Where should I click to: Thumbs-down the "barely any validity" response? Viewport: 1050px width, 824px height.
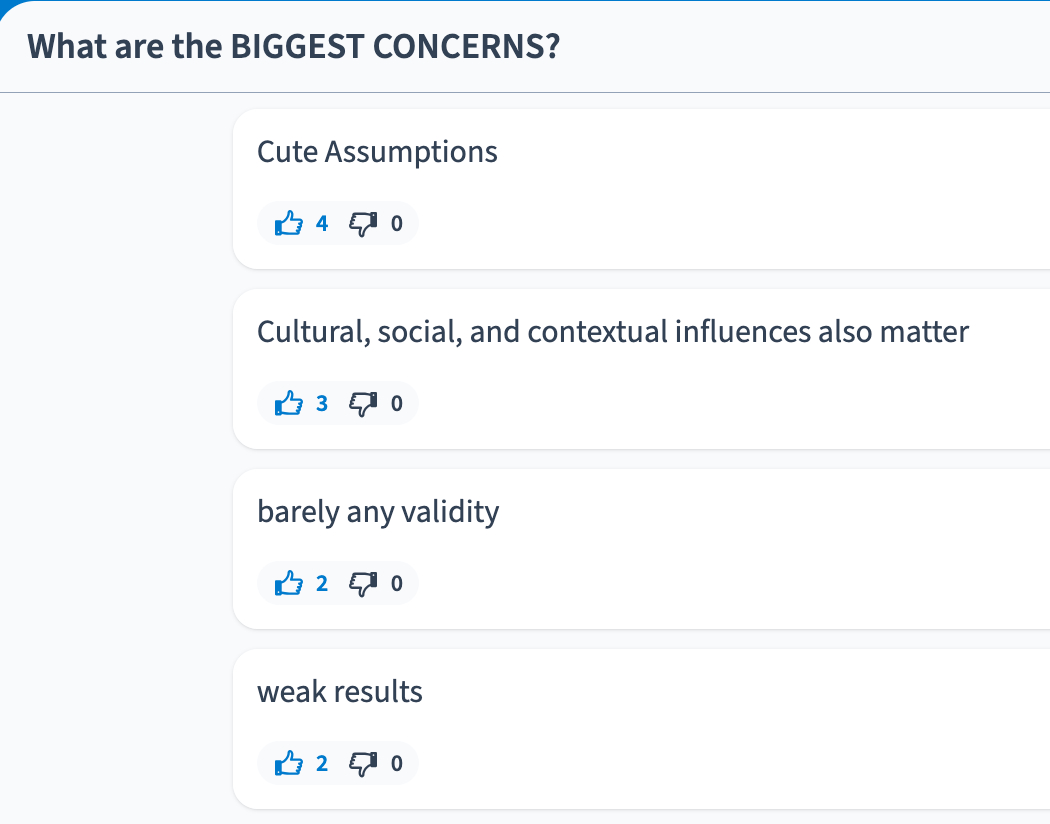[x=362, y=583]
